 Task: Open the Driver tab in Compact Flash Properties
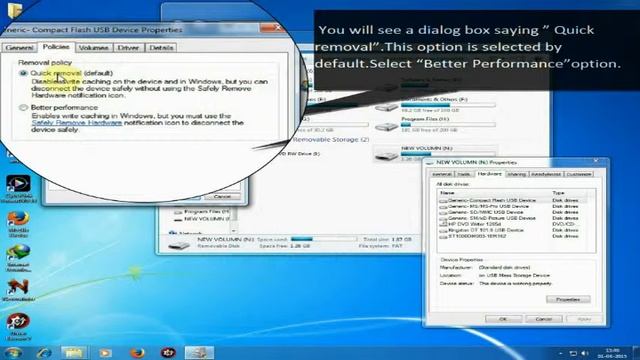(x=128, y=48)
